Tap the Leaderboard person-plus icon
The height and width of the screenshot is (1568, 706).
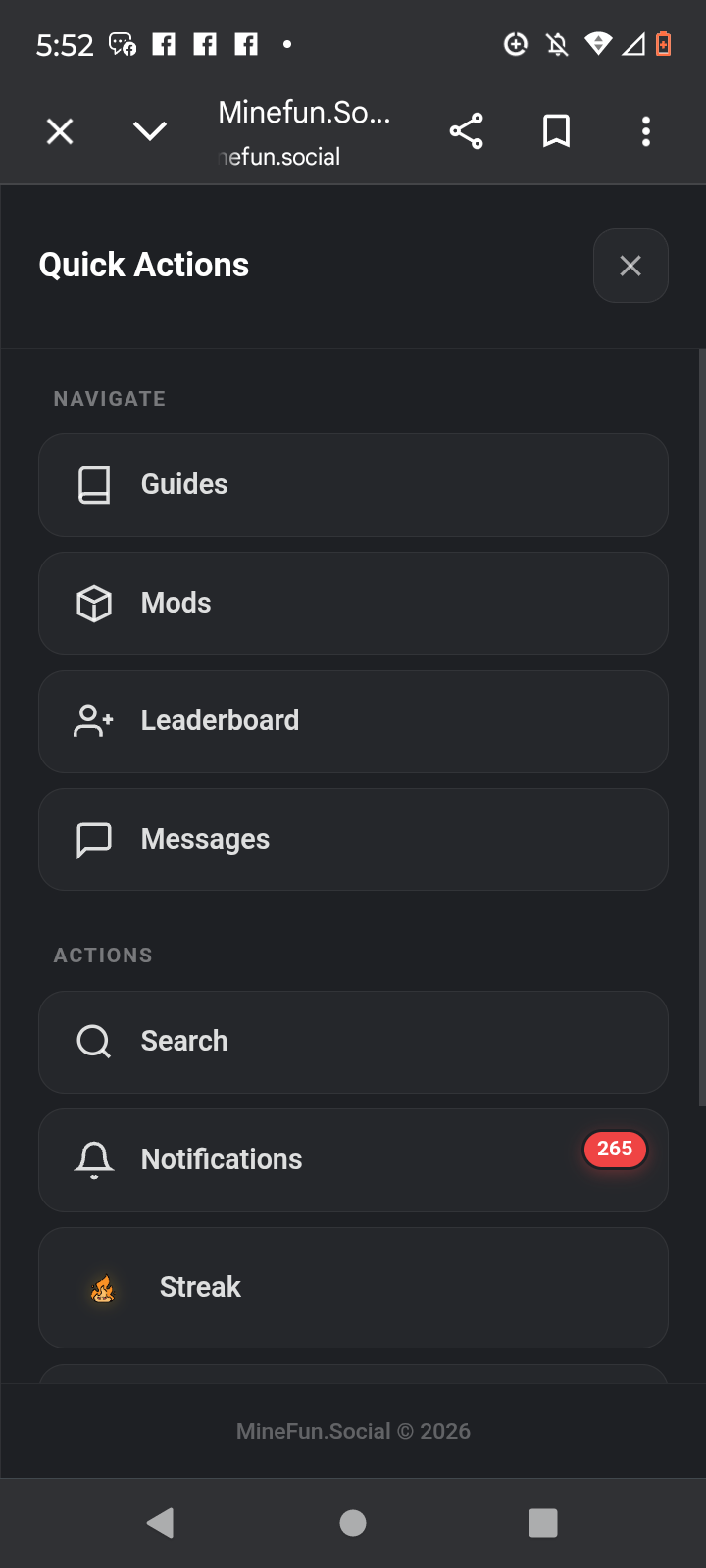pos(94,721)
